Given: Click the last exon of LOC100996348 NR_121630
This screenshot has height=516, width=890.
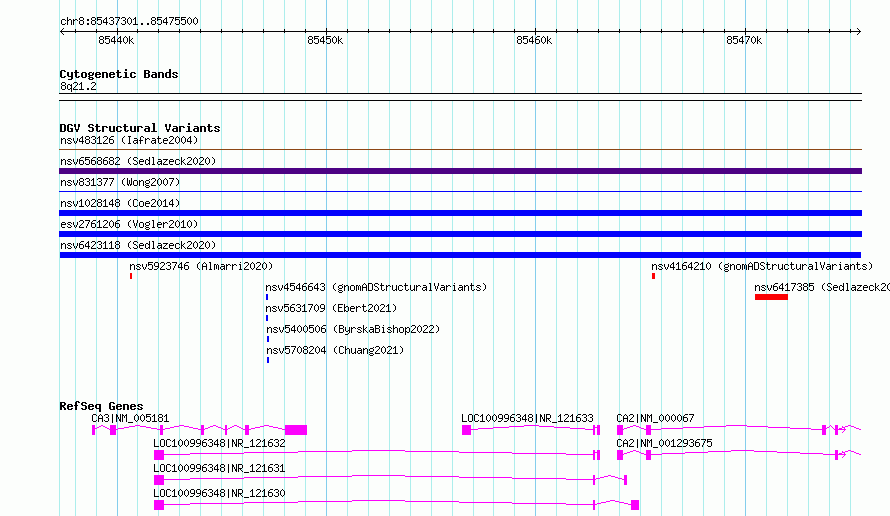Looking at the screenshot, I should click(635, 505).
